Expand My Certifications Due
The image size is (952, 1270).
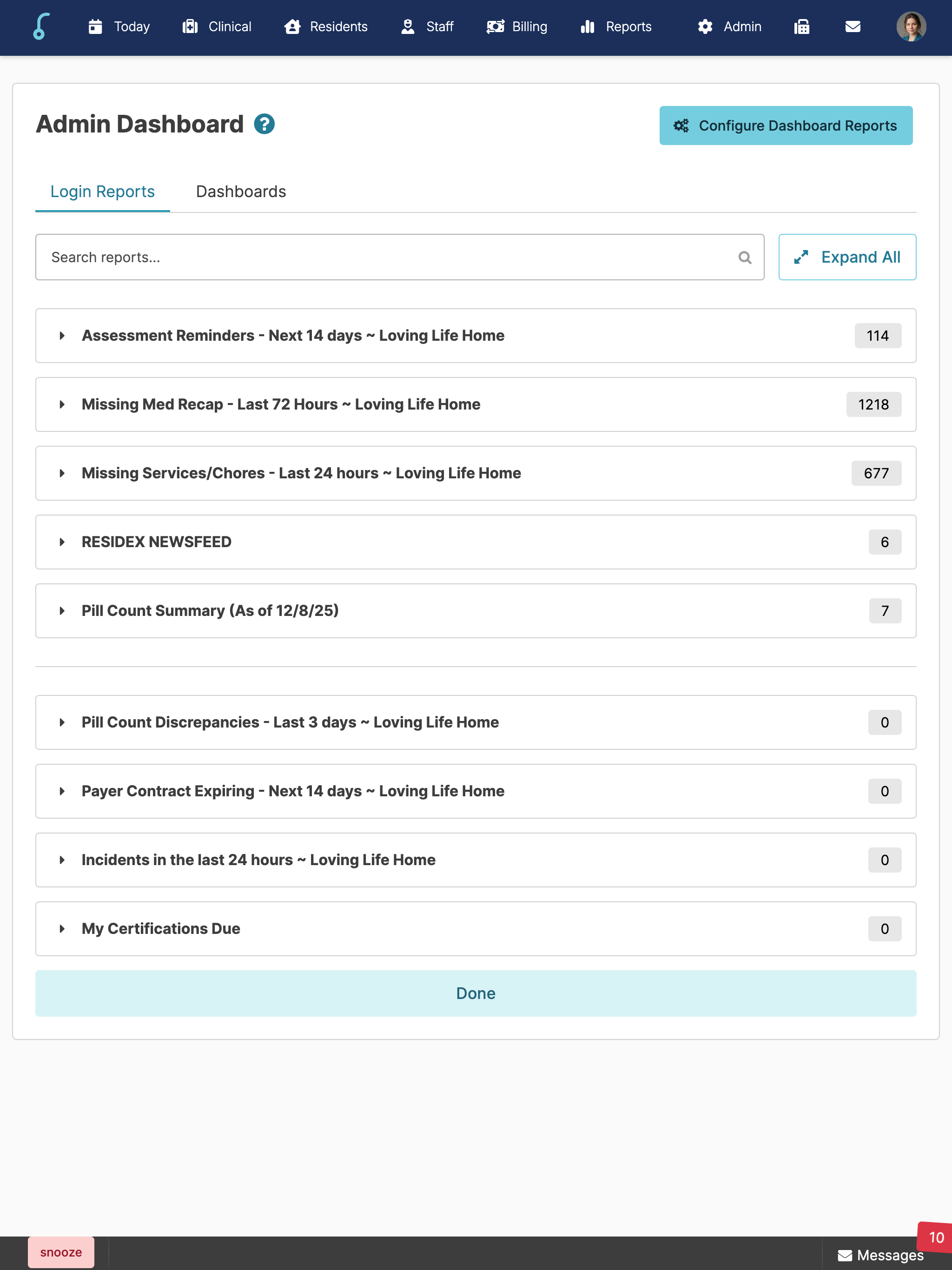[x=476, y=930]
